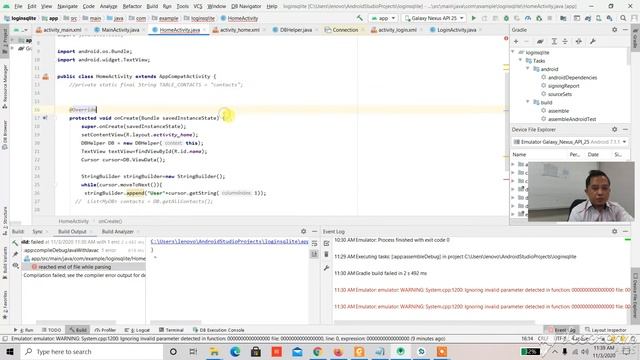The height and width of the screenshot is (360, 640).
Task: Click Windows search box
Action: tap(91, 351)
